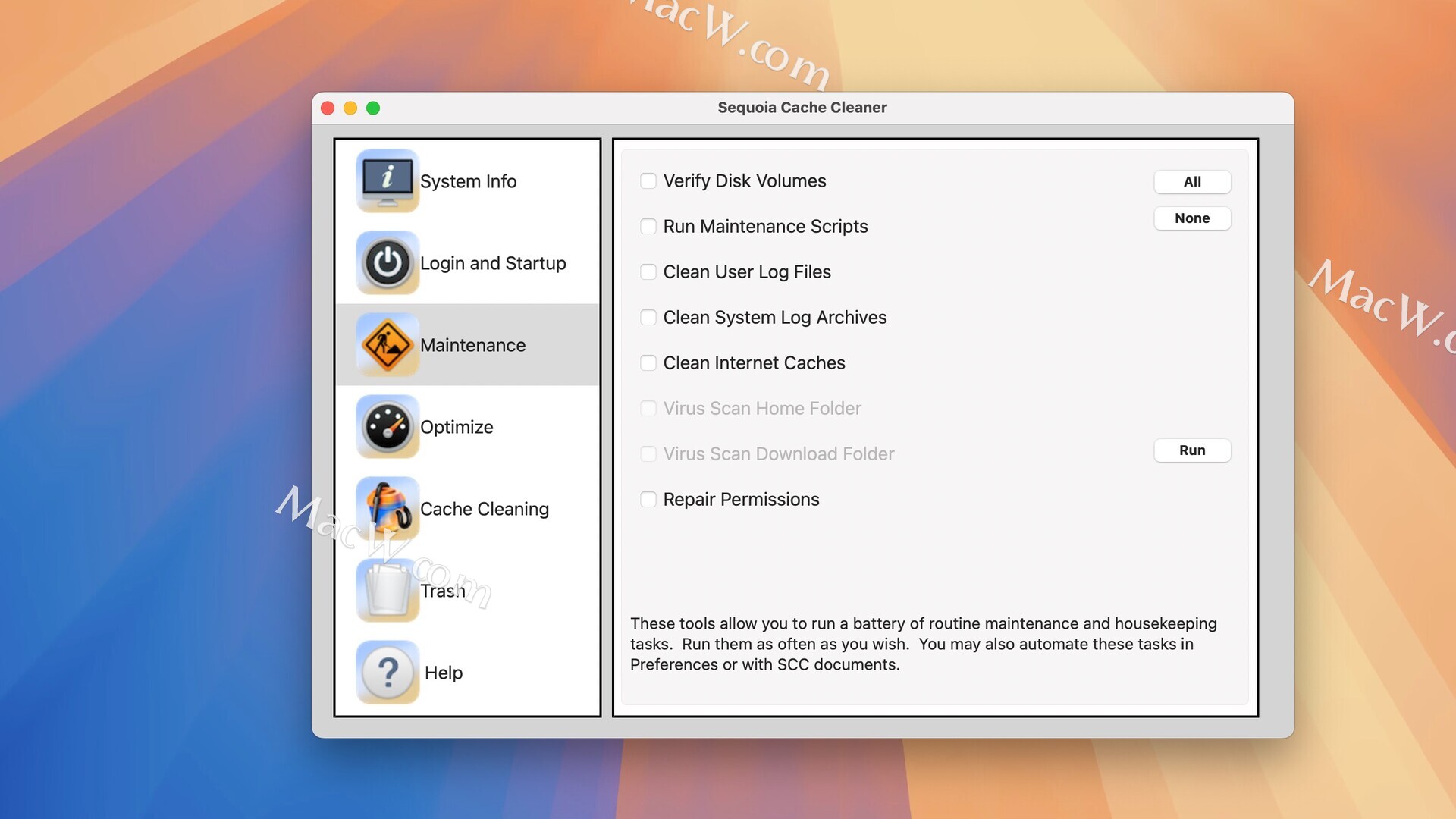Enable the Verify Disk Volumes checkbox

648,181
